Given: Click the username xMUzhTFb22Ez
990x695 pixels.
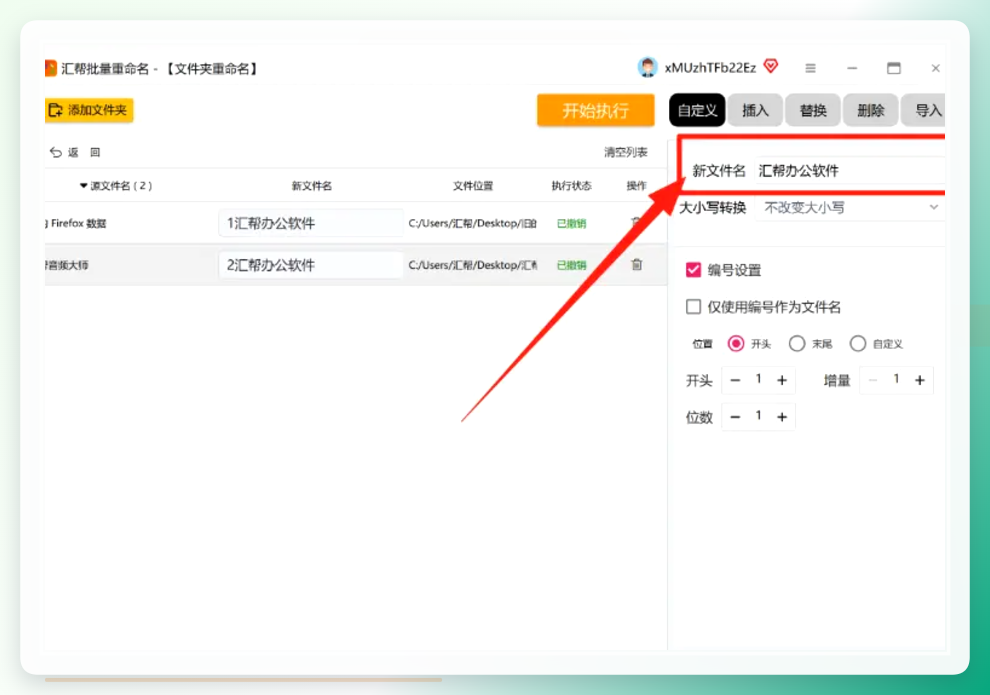Looking at the screenshot, I should [x=710, y=68].
